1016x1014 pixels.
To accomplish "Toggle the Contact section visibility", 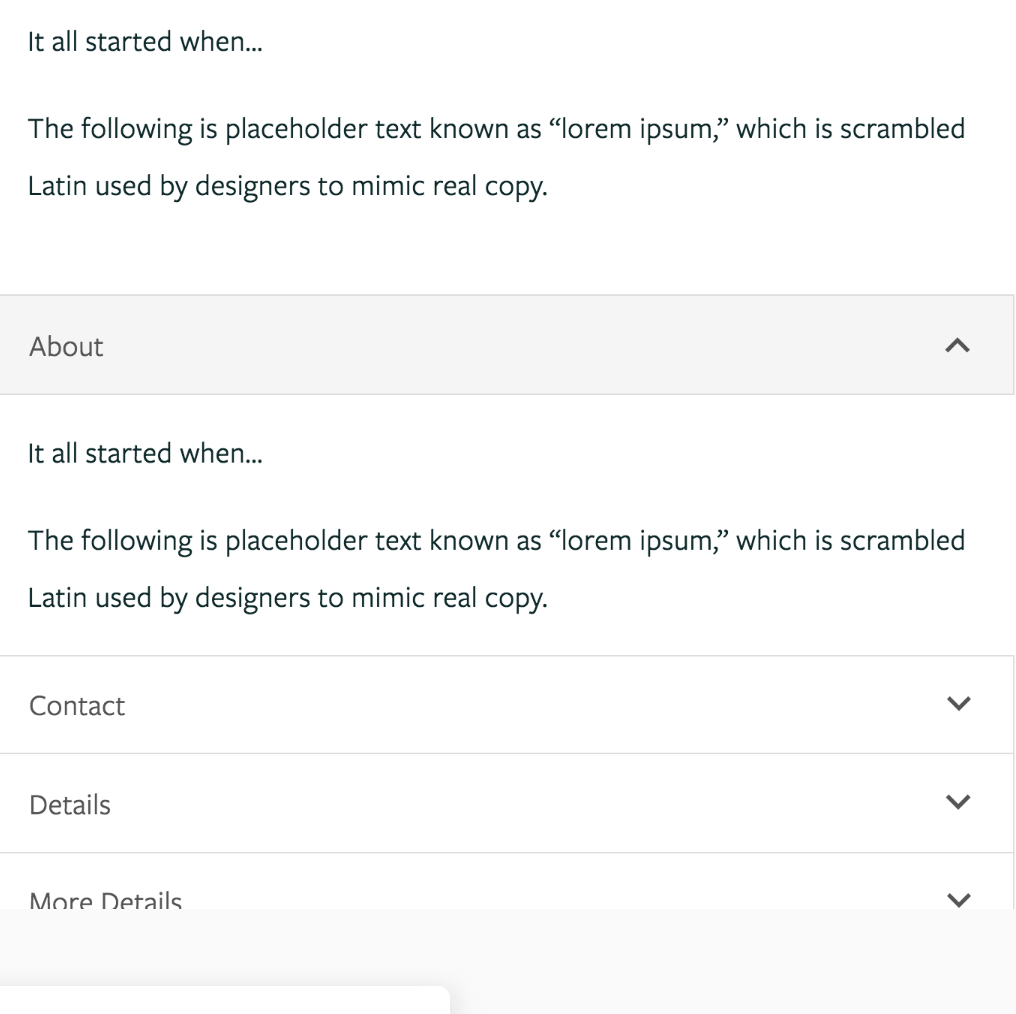I will (500, 704).
